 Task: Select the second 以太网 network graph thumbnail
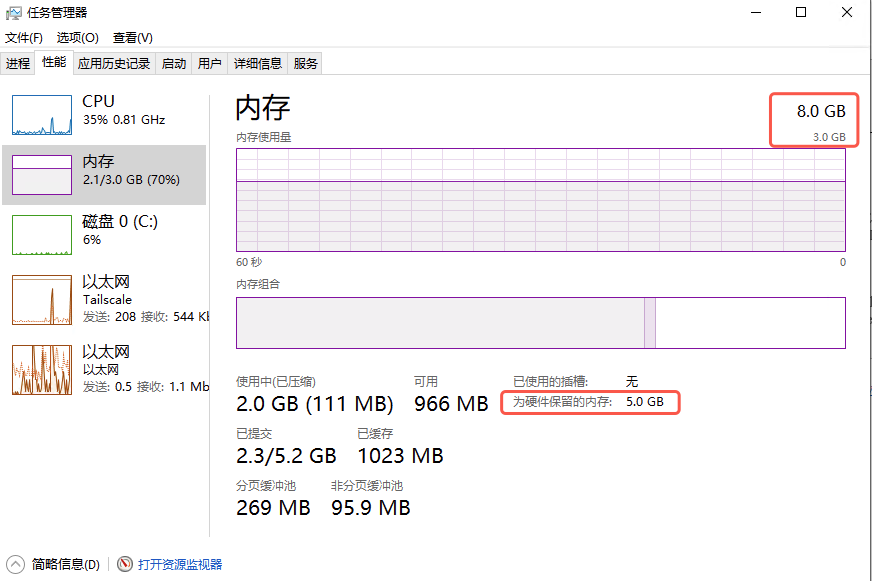(42, 370)
